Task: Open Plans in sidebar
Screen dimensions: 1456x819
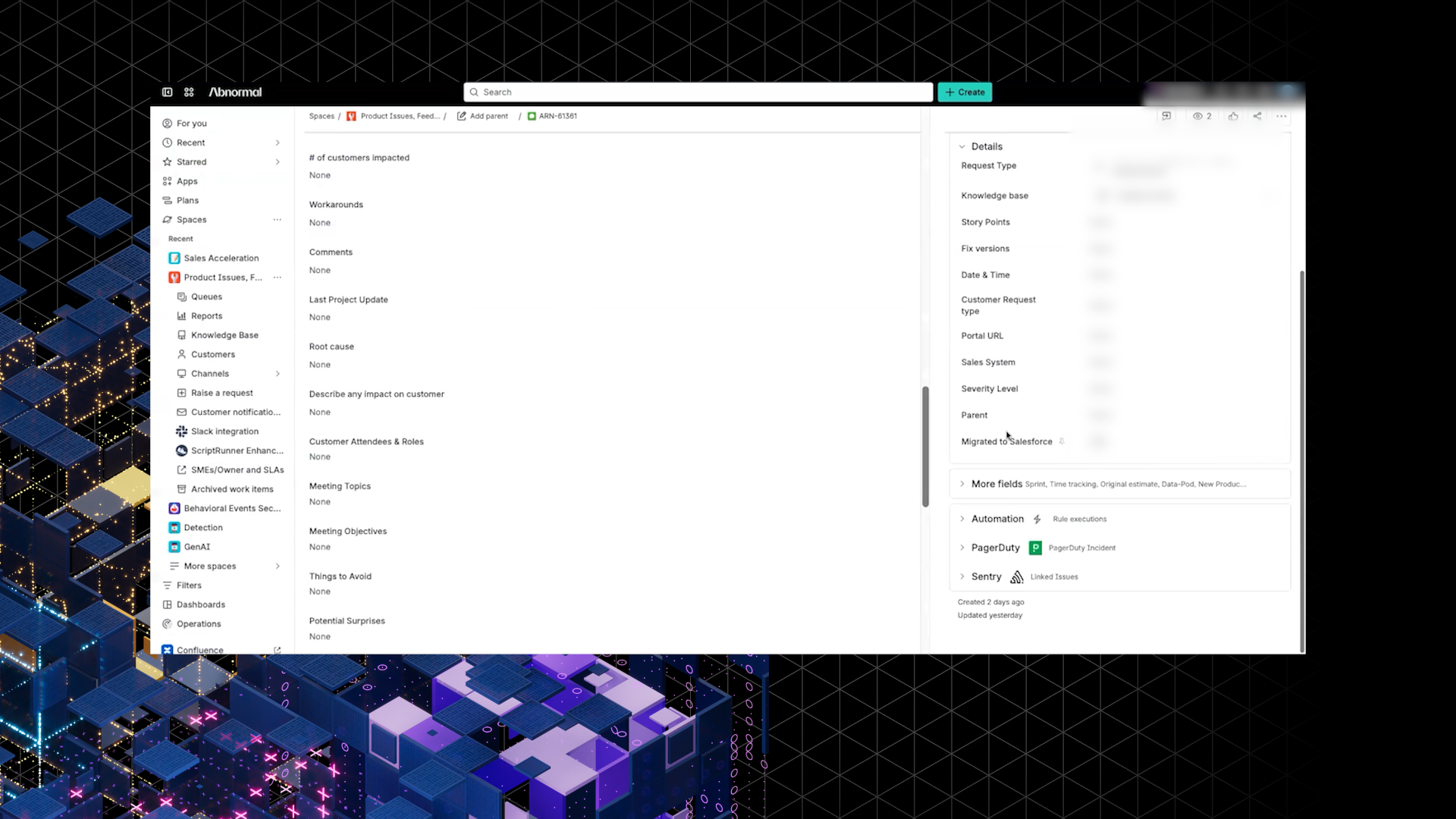Action: tap(188, 200)
